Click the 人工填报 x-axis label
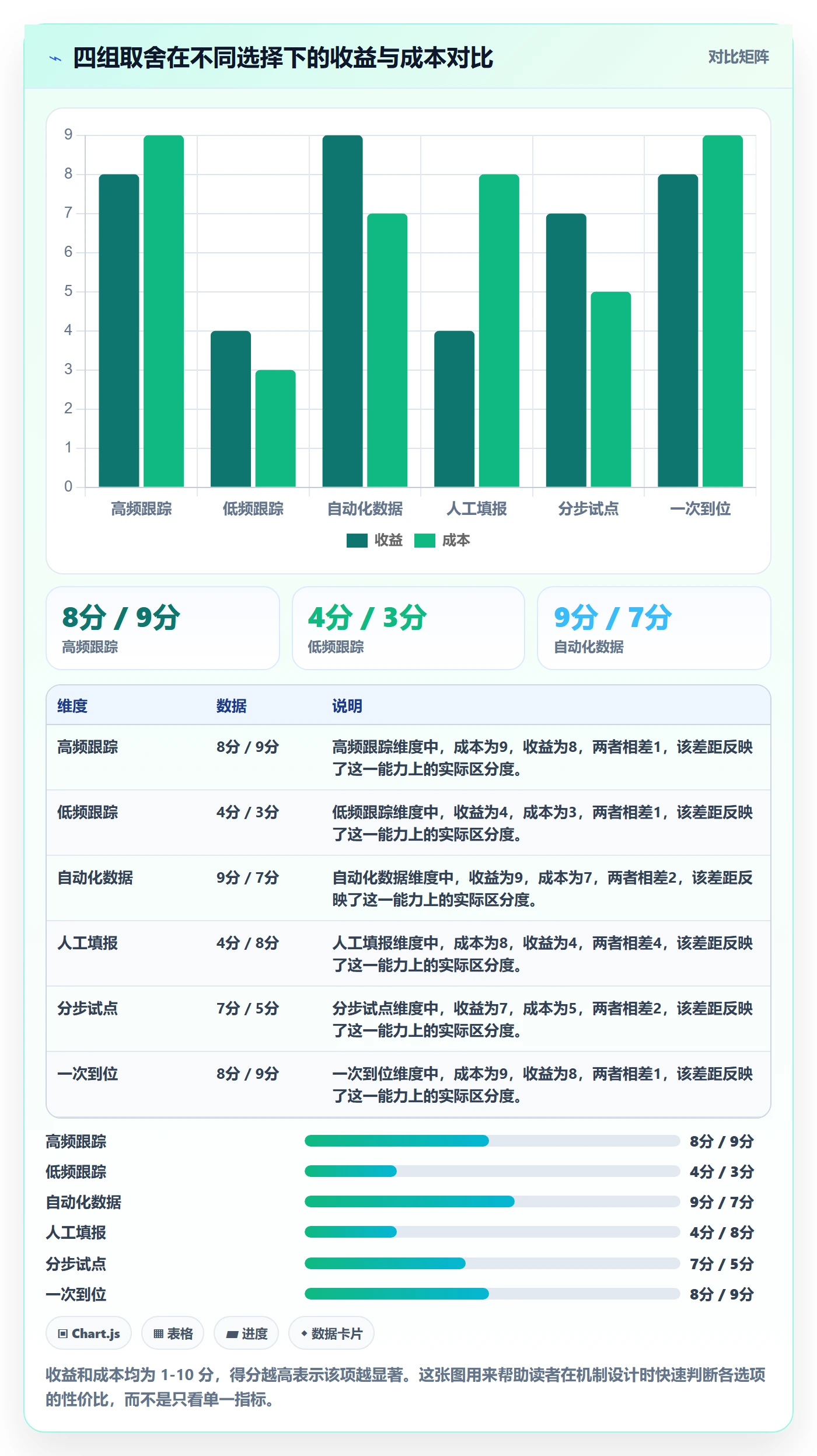The image size is (817, 1456). (477, 509)
